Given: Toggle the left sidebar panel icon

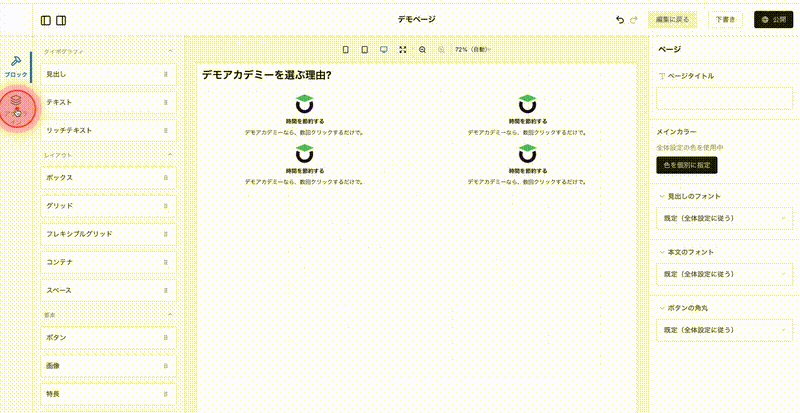Looking at the screenshot, I should tap(45, 20).
